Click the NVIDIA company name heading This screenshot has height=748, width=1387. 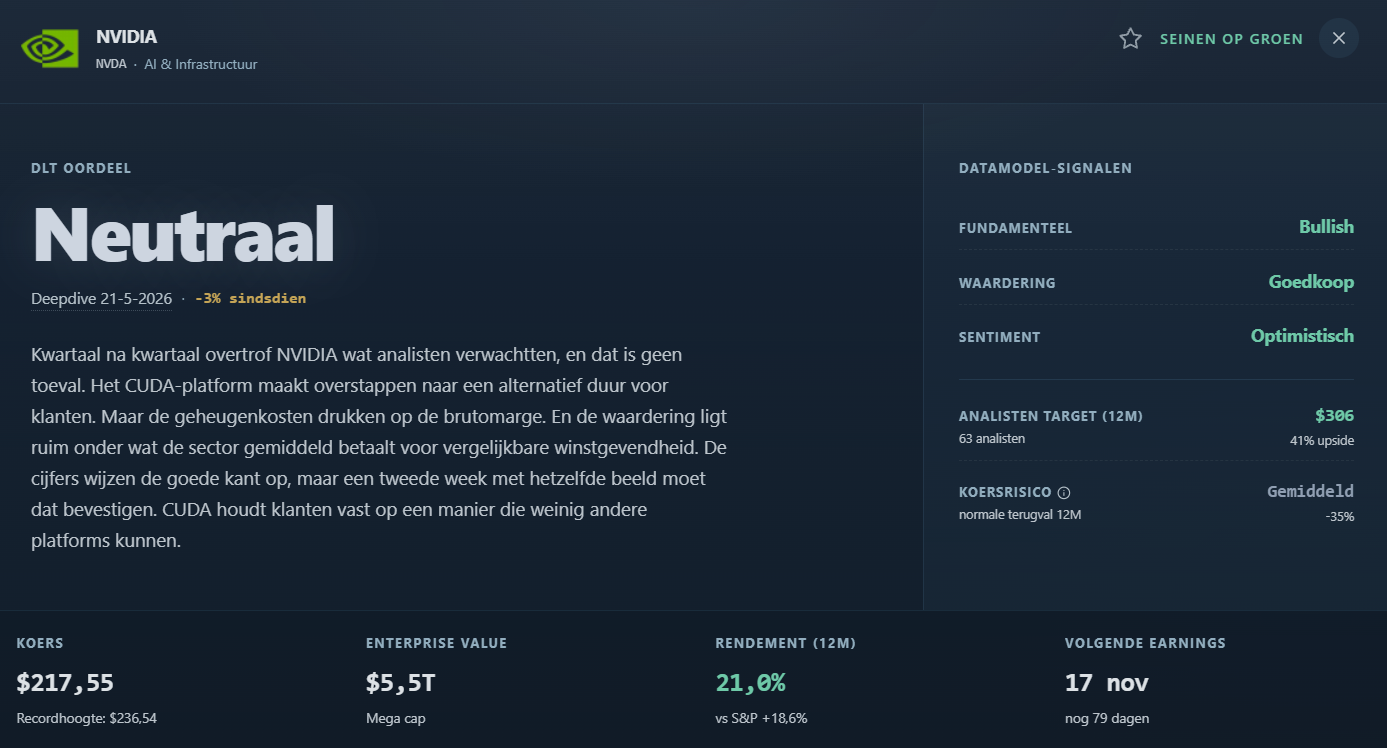(126, 37)
